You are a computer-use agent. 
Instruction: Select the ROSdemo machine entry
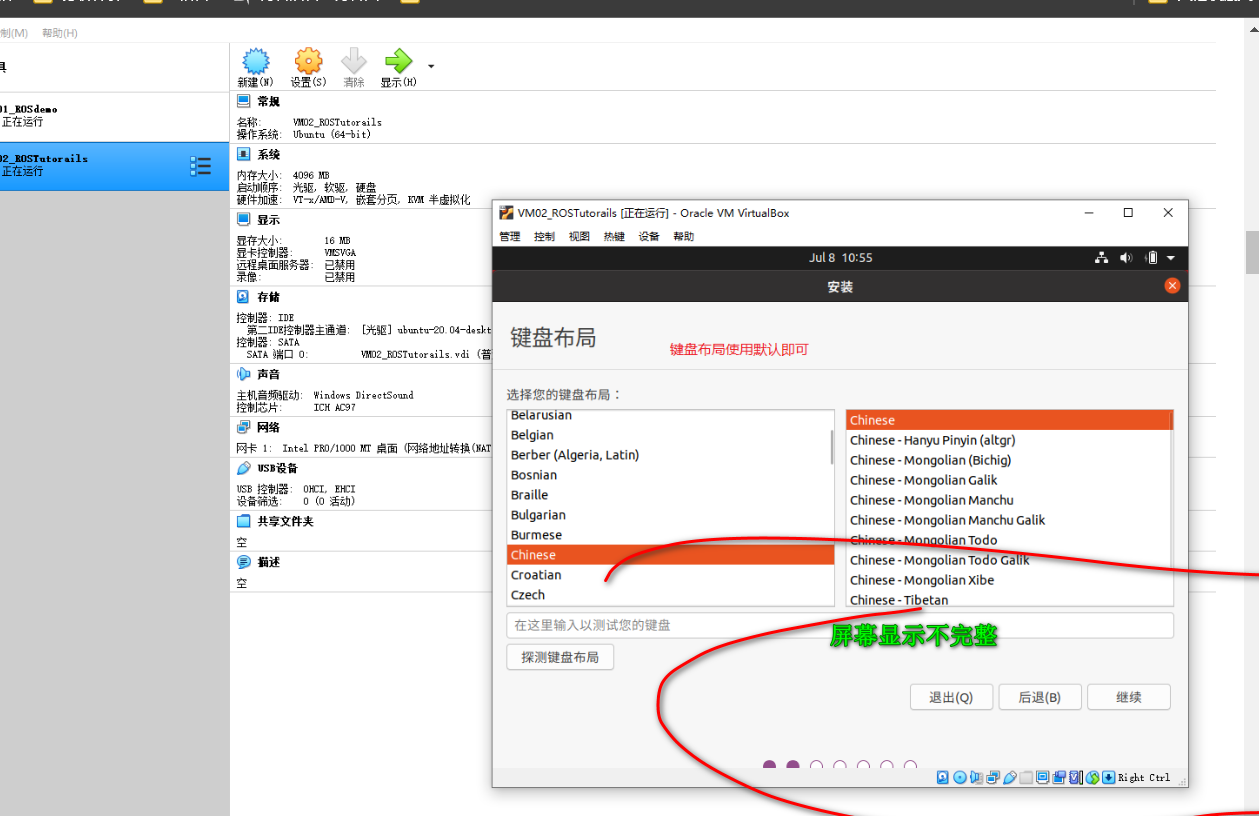tap(114, 116)
